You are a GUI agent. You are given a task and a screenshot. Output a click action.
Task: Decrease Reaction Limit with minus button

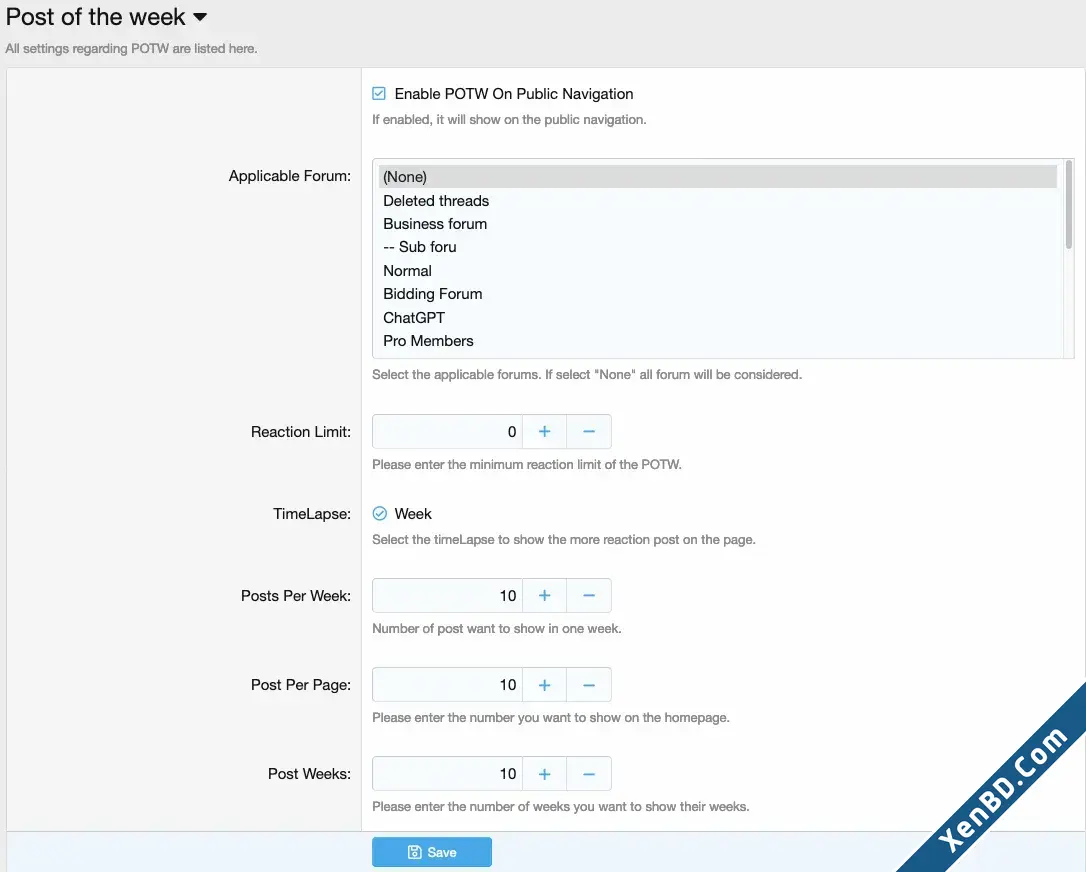589,431
